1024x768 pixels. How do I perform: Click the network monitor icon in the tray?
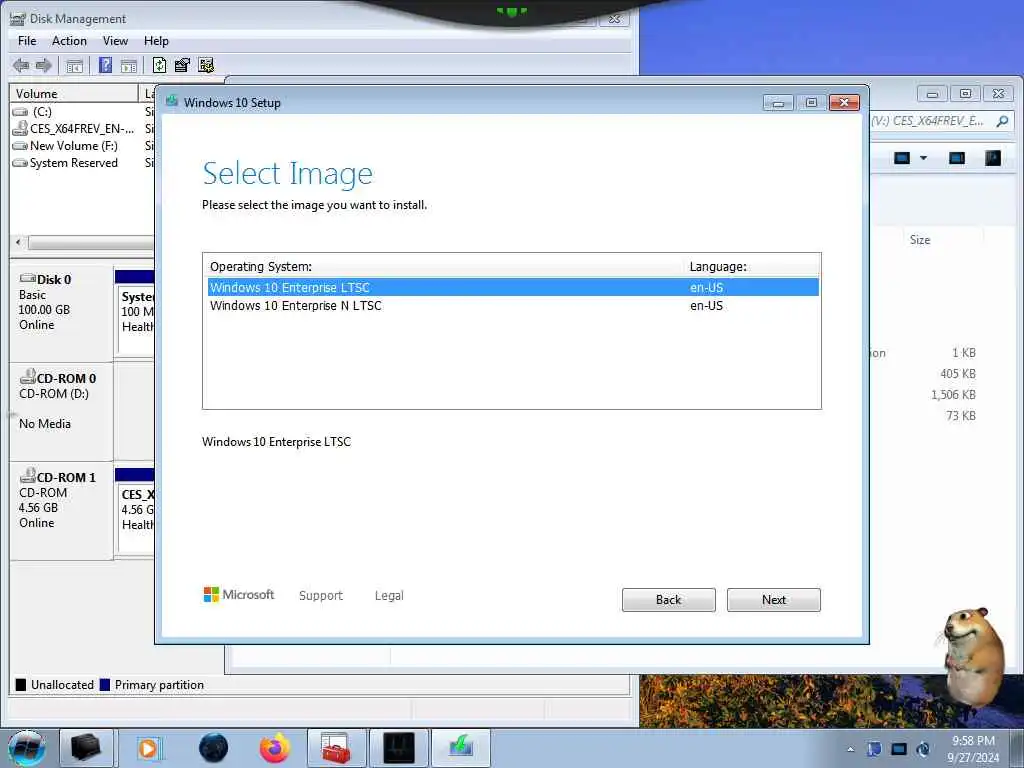pyautogui.click(x=899, y=749)
